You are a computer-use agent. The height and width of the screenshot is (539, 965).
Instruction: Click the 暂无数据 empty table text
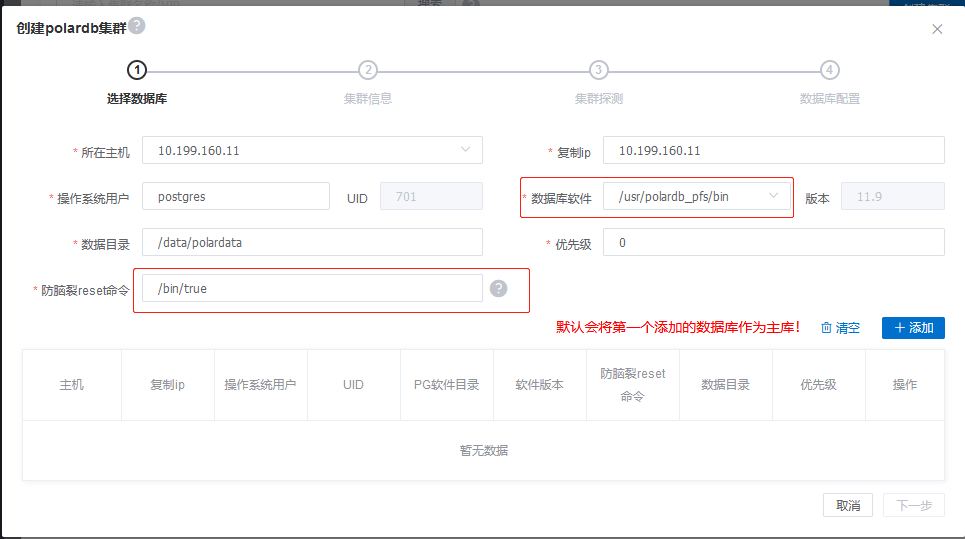point(484,450)
